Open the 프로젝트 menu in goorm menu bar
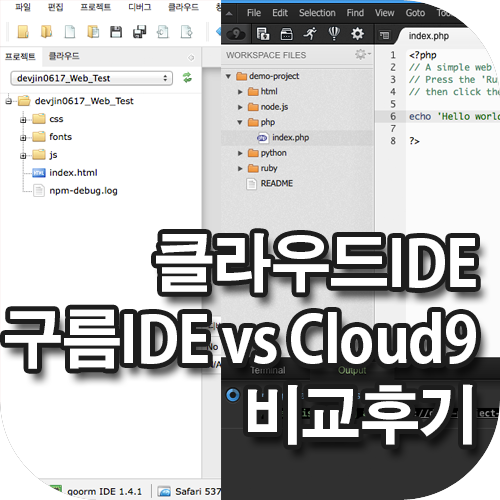The image size is (500, 500). 96,7
